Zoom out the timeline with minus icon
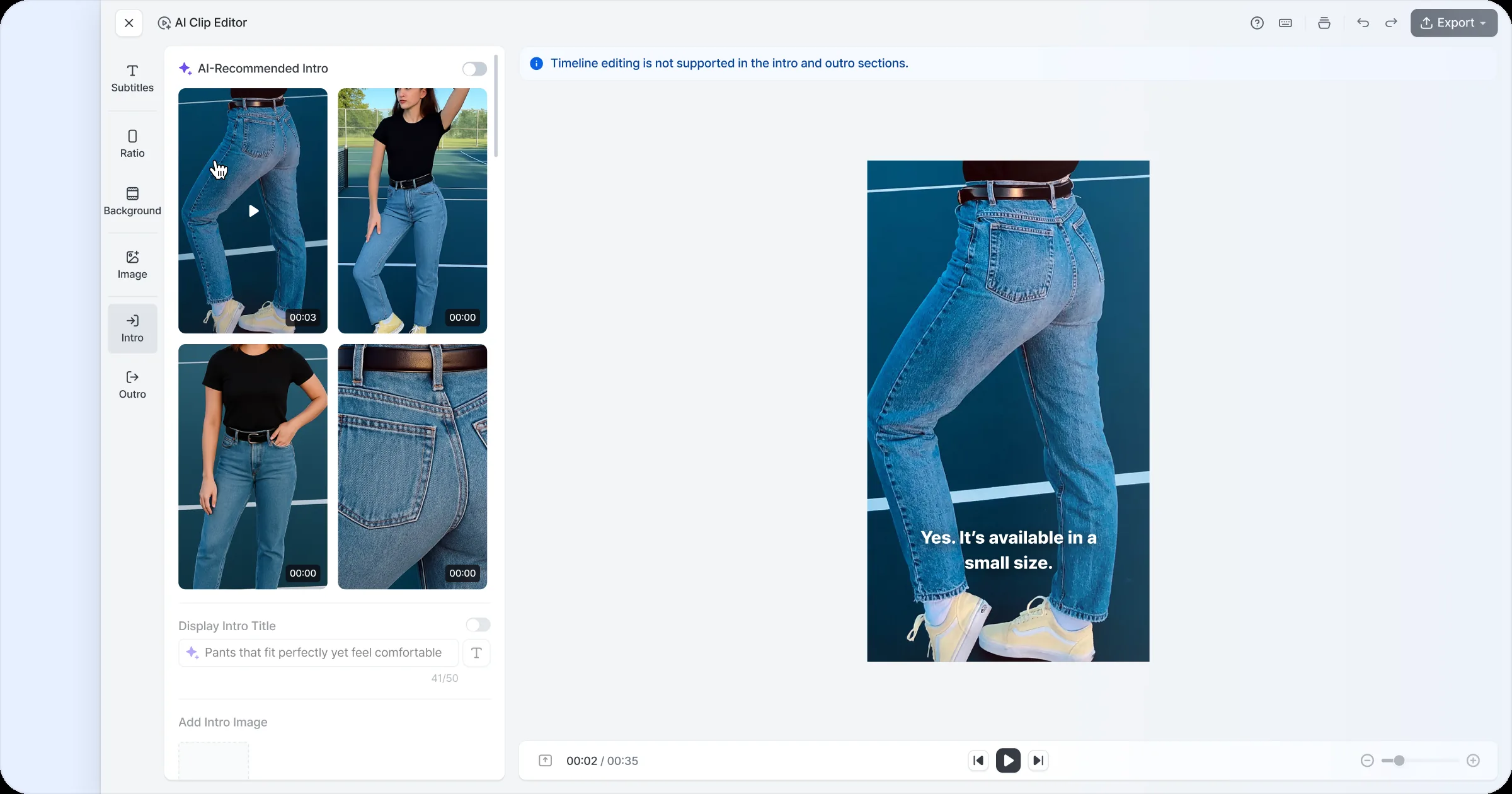The height and width of the screenshot is (794, 1512). click(x=1367, y=761)
